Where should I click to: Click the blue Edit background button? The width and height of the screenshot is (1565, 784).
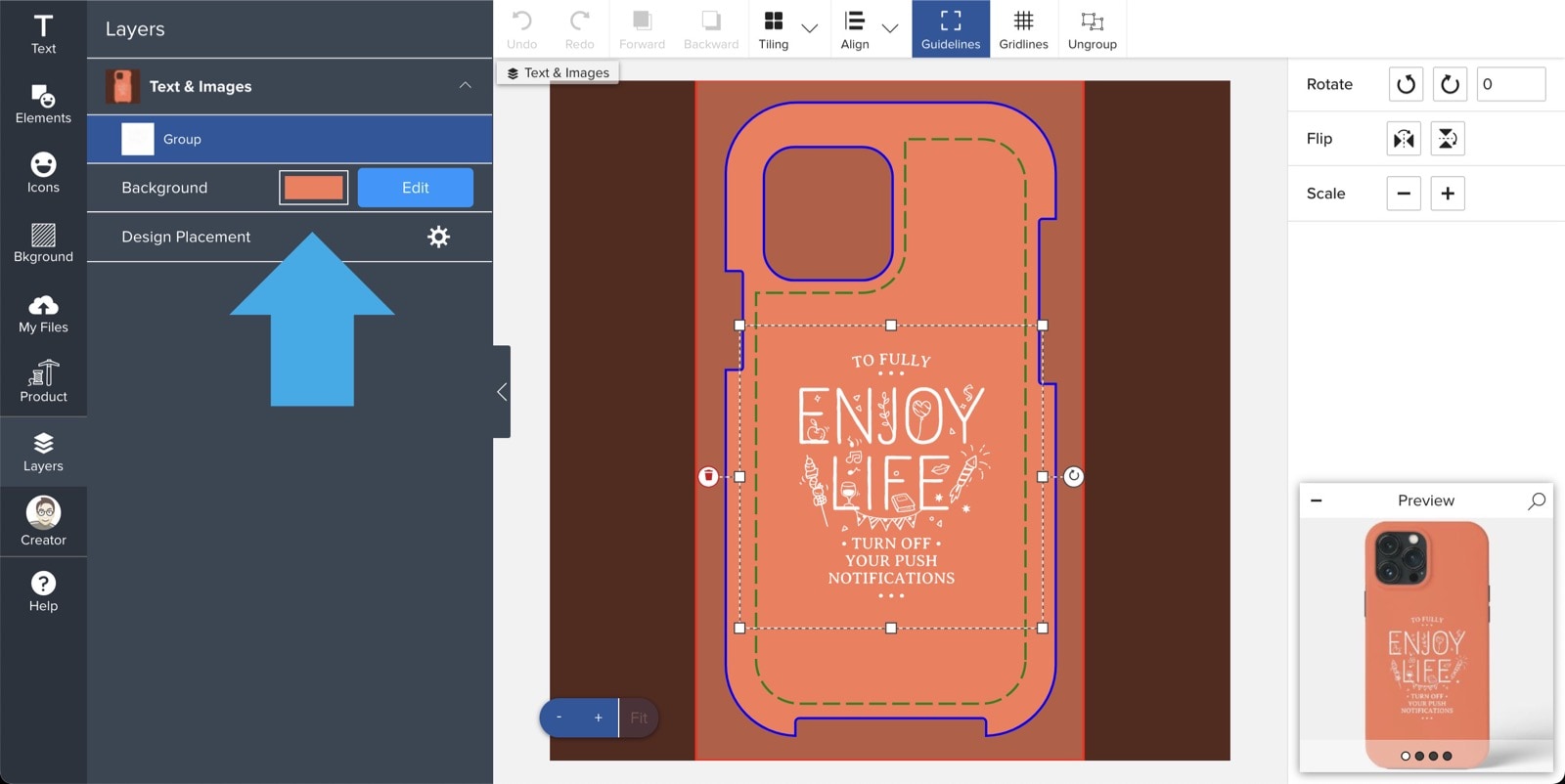click(415, 188)
